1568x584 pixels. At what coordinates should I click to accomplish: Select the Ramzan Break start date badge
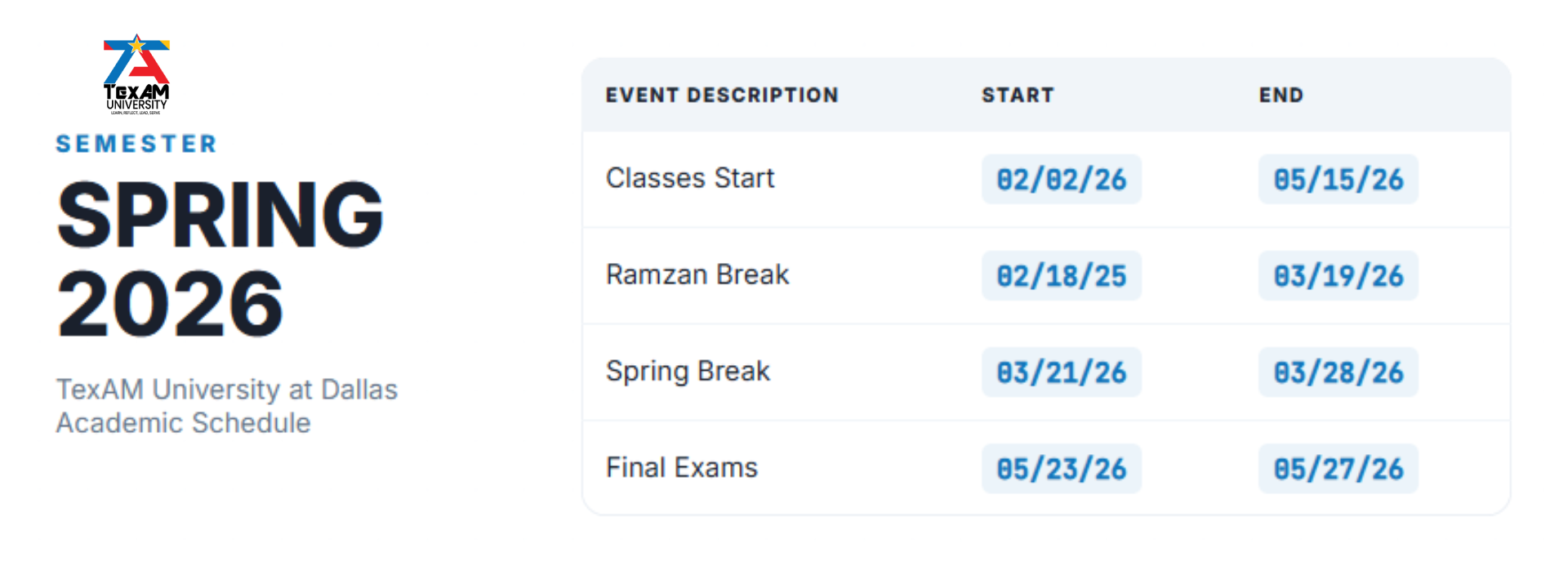coord(1061,276)
